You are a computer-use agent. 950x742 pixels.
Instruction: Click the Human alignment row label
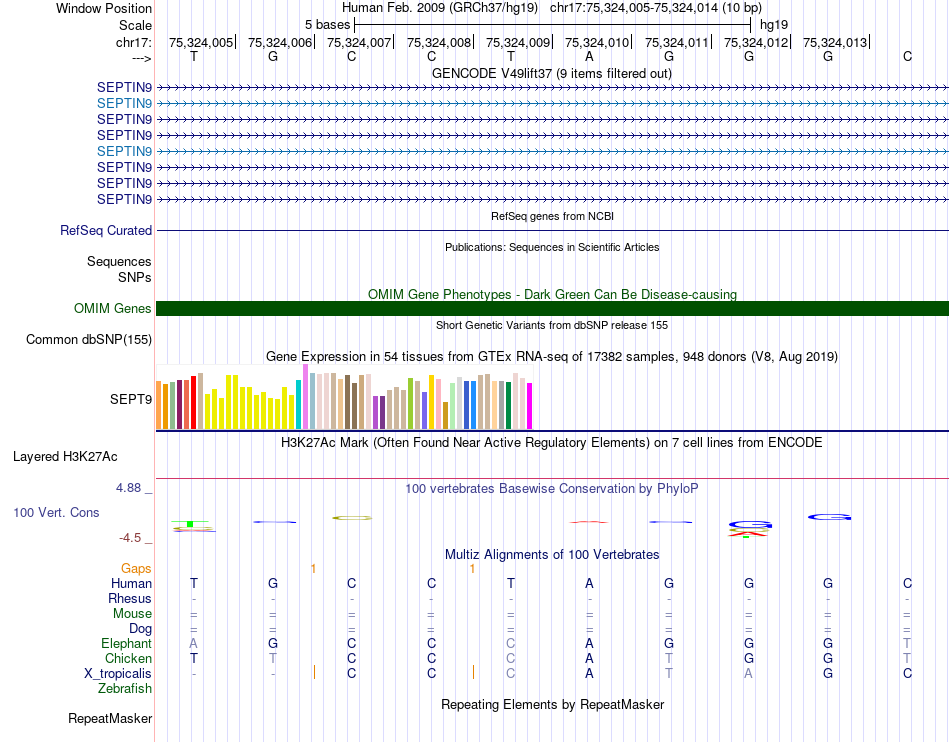pos(131,583)
